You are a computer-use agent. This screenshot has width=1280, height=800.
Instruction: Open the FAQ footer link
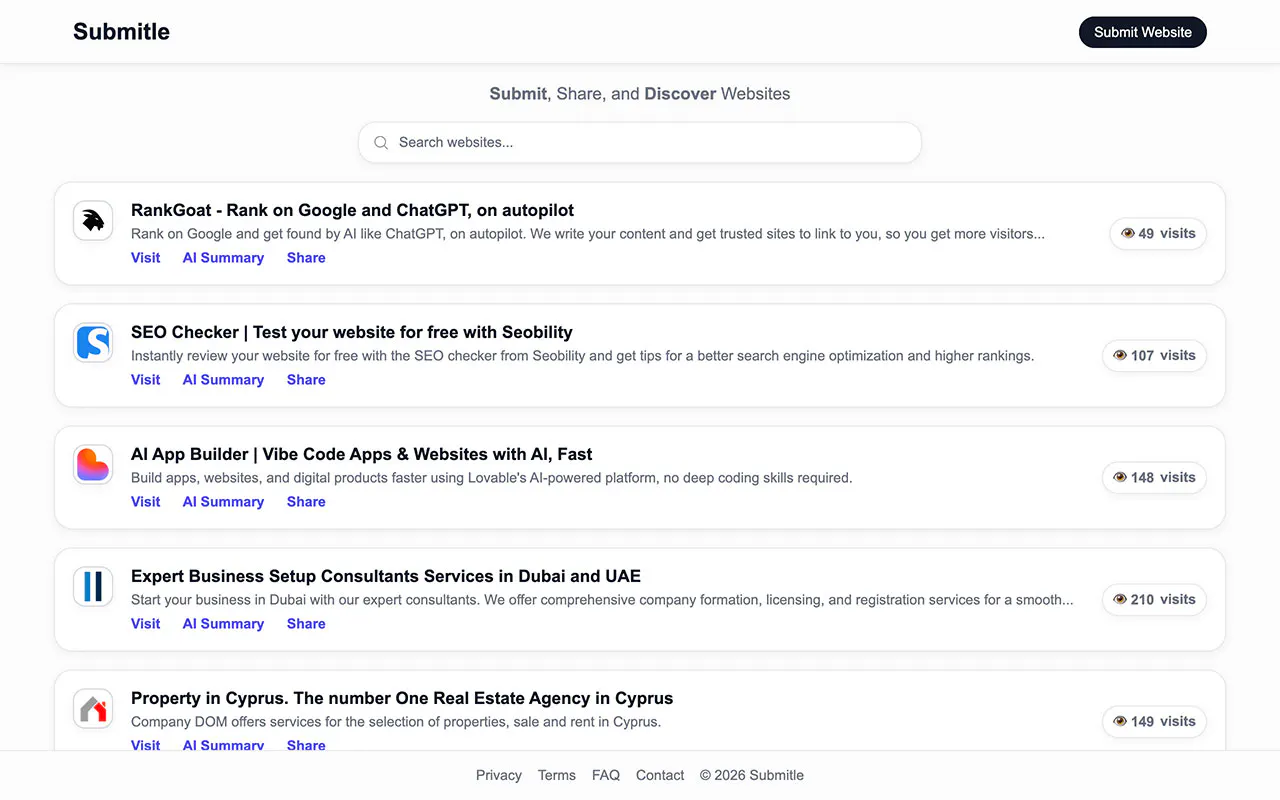point(606,775)
